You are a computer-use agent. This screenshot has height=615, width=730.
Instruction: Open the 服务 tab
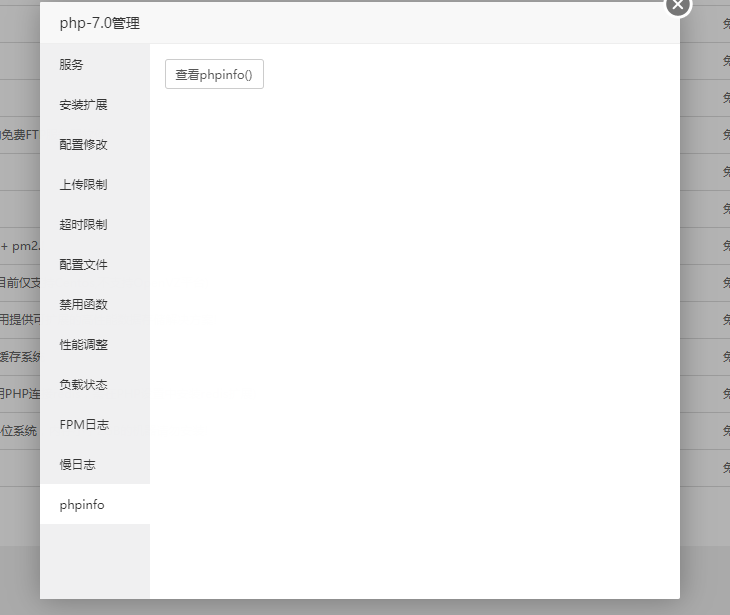(95, 65)
